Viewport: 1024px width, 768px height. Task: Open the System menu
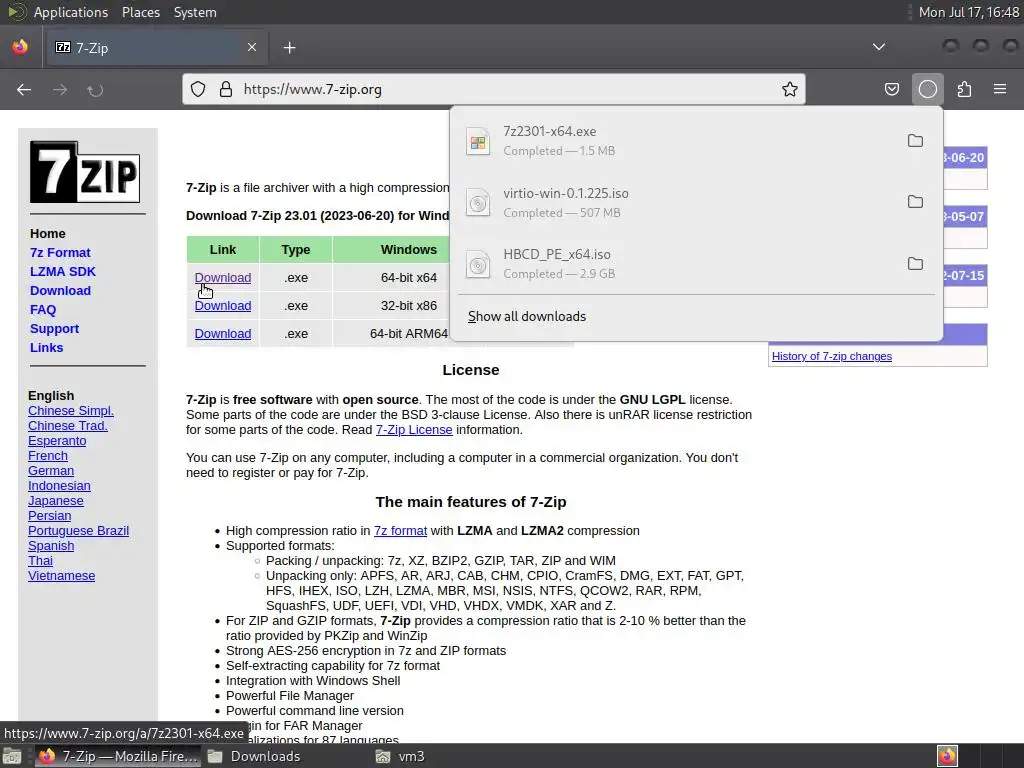coord(195,12)
